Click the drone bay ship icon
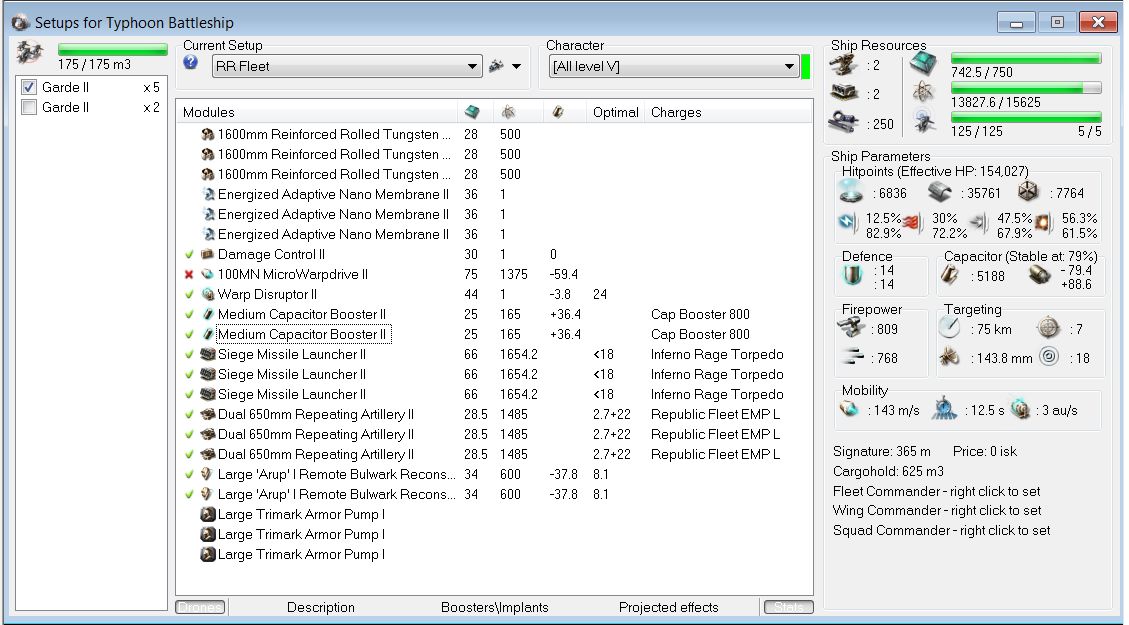The width and height of the screenshot is (1129, 625). point(30,53)
